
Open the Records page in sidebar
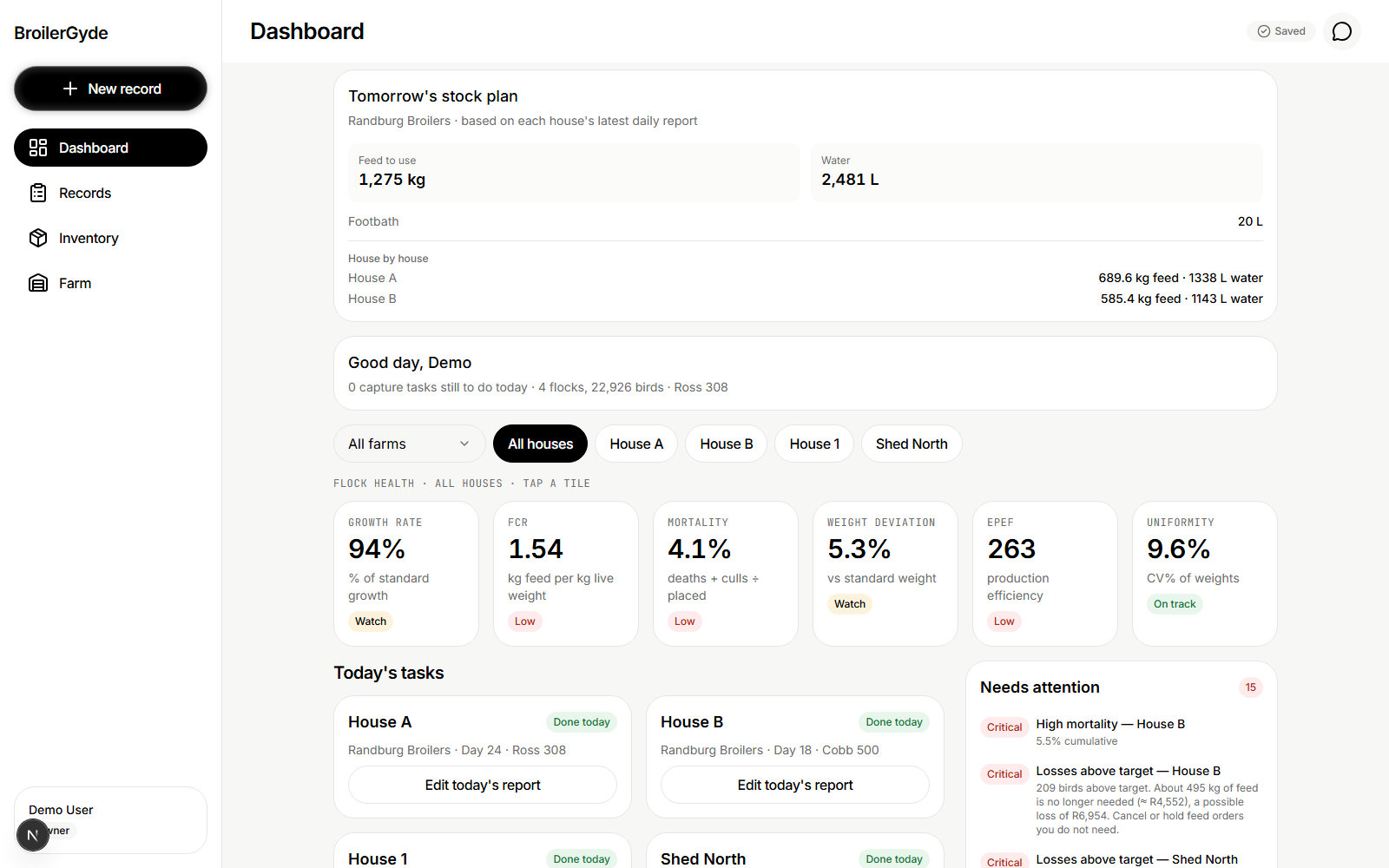click(x=110, y=193)
